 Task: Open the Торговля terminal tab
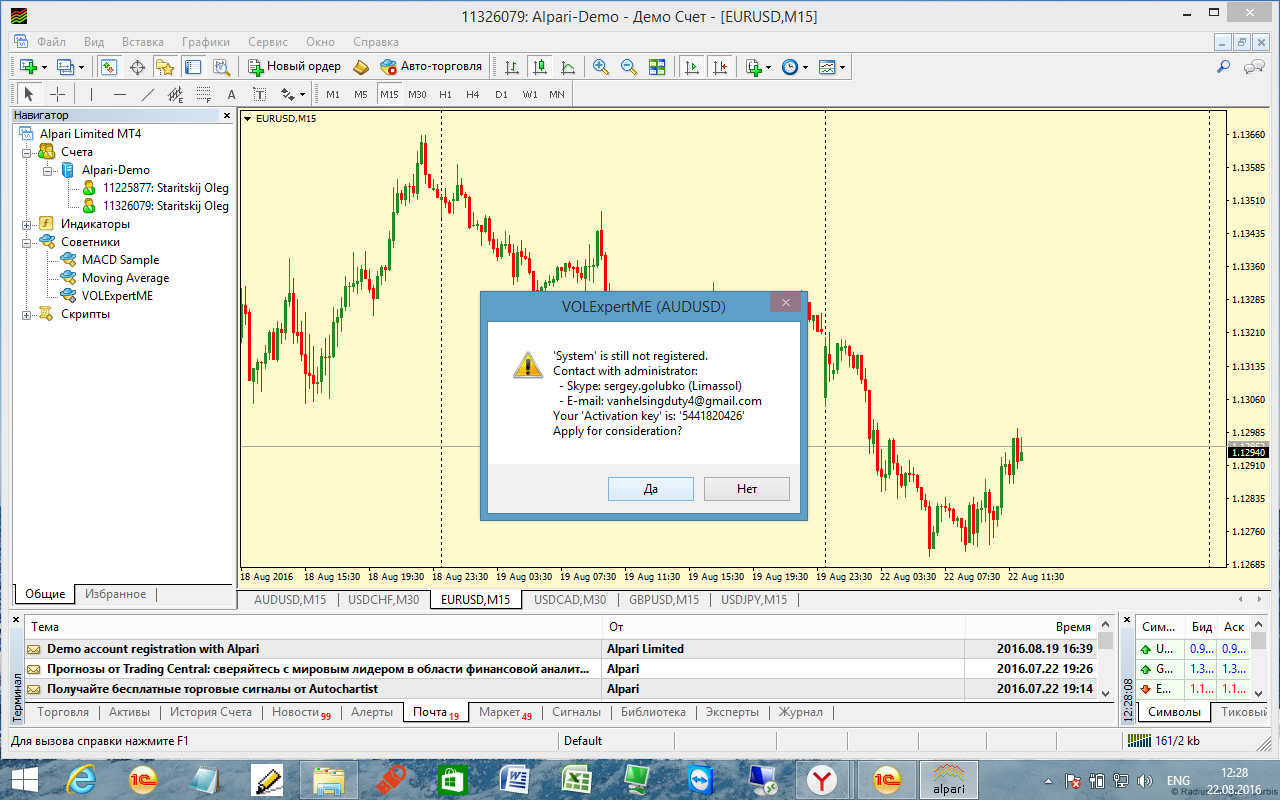tap(63, 712)
